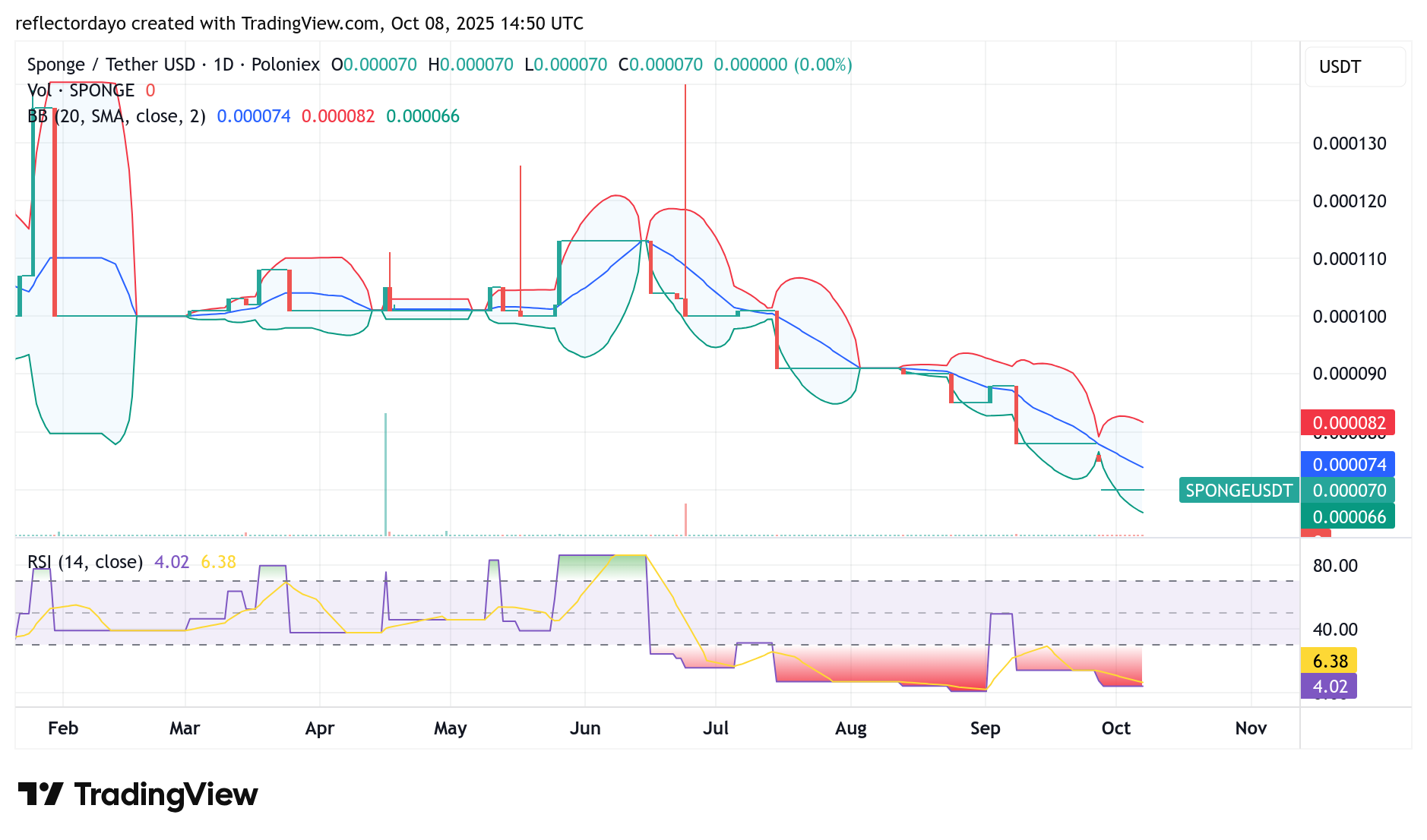This screenshot has width=1427, height=840.
Task: Click the purple RSI value 4.02 in legend
Action: click(x=172, y=562)
